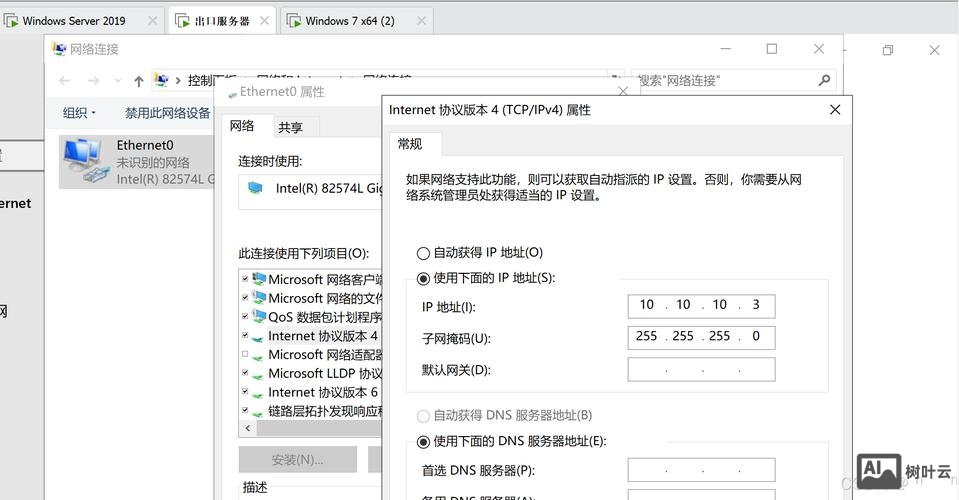Close the 出口服务器 tab

coord(264,21)
